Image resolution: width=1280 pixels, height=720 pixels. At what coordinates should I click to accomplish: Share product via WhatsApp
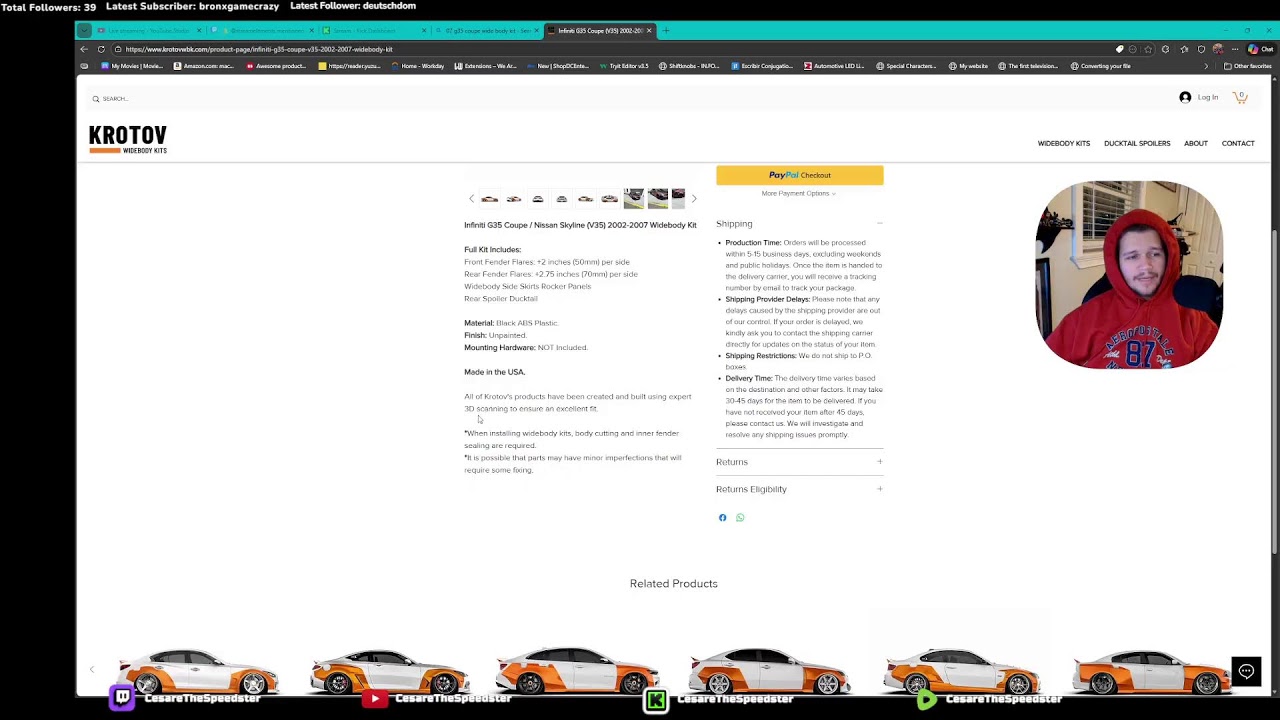pyautogui.click(x=740, y=518)
